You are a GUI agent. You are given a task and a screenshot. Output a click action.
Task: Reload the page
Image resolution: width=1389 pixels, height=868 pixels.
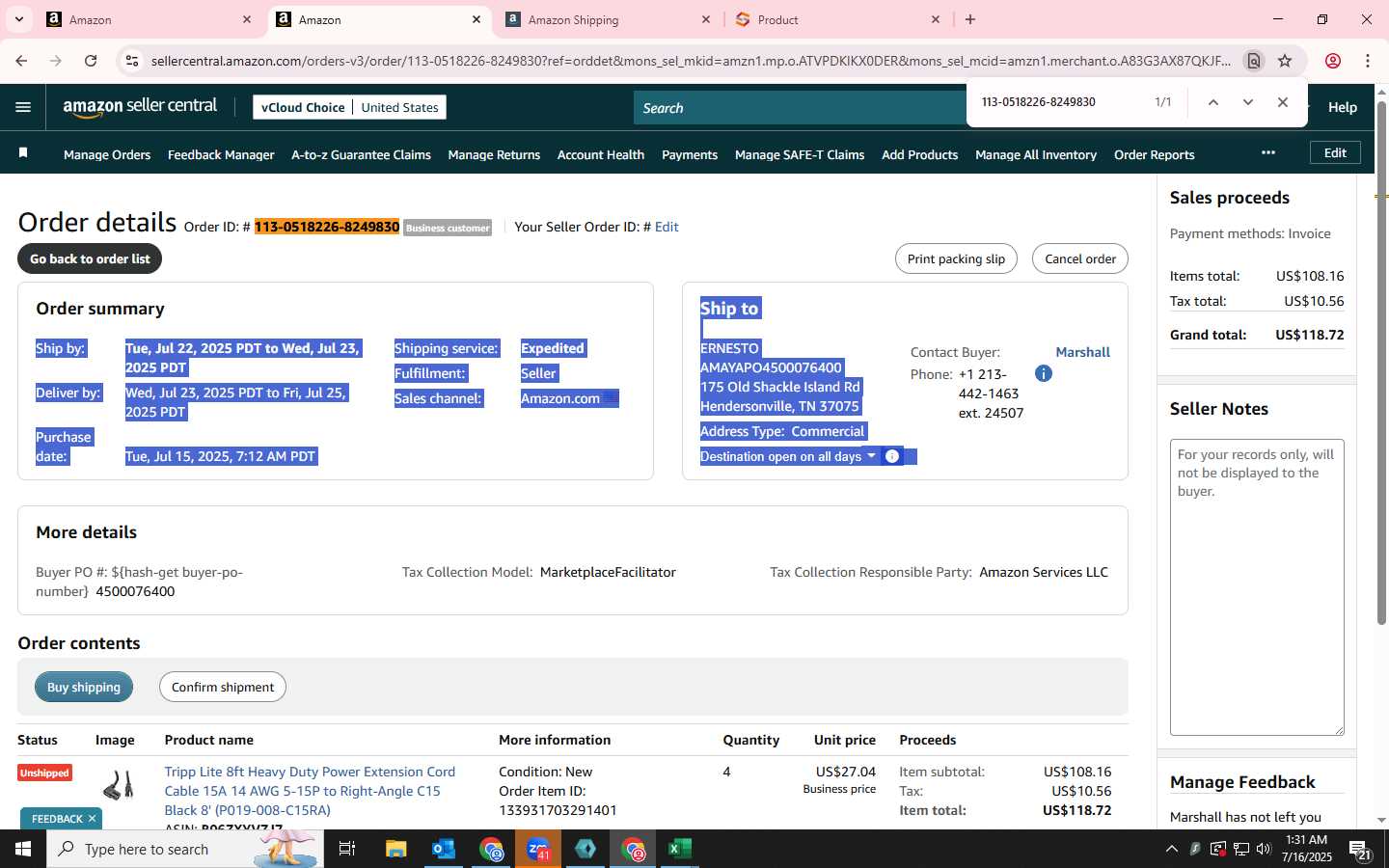(x=91, y=61)
